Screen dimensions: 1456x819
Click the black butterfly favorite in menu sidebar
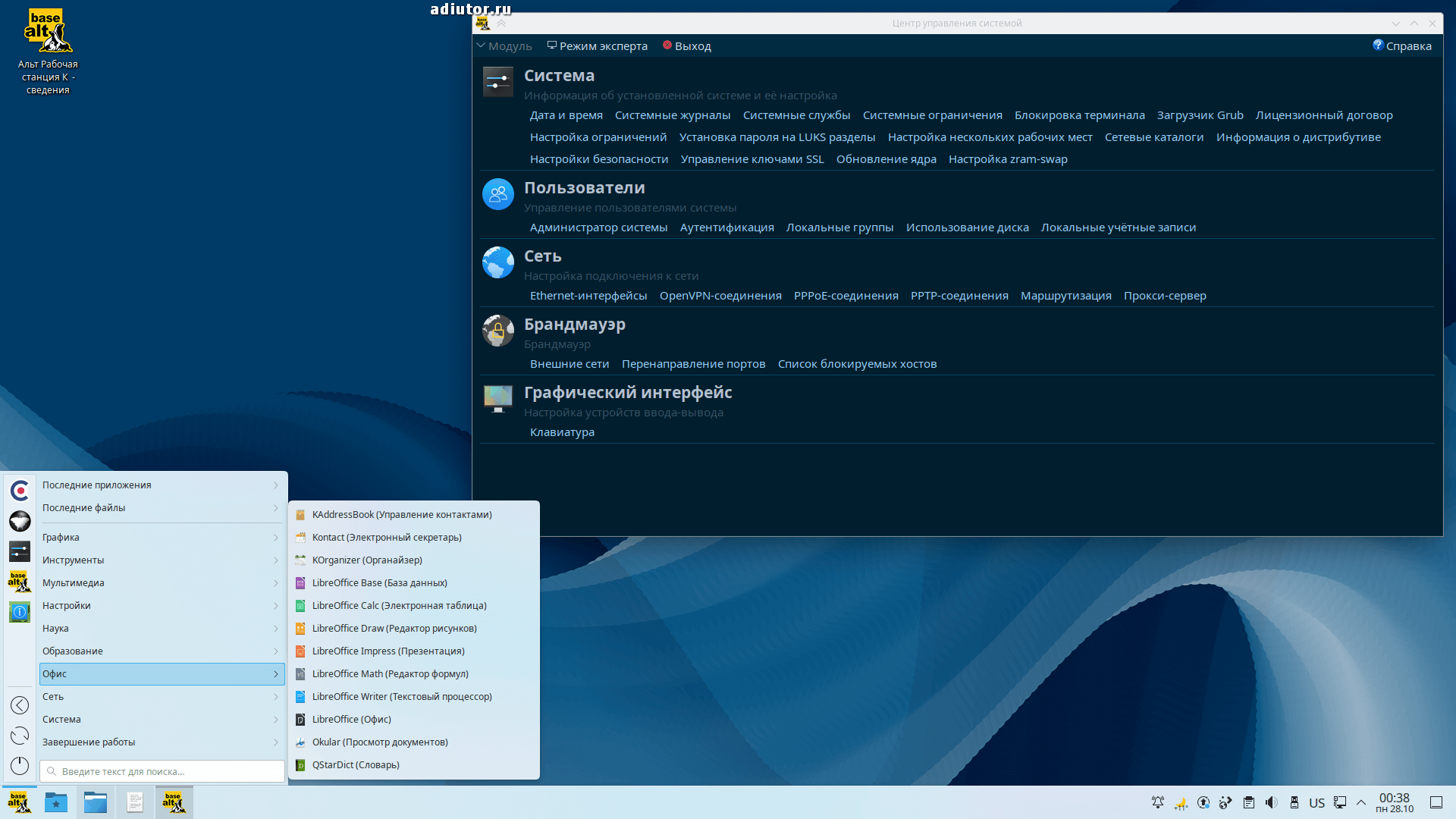pyautogui.click(x=20, y=521)
